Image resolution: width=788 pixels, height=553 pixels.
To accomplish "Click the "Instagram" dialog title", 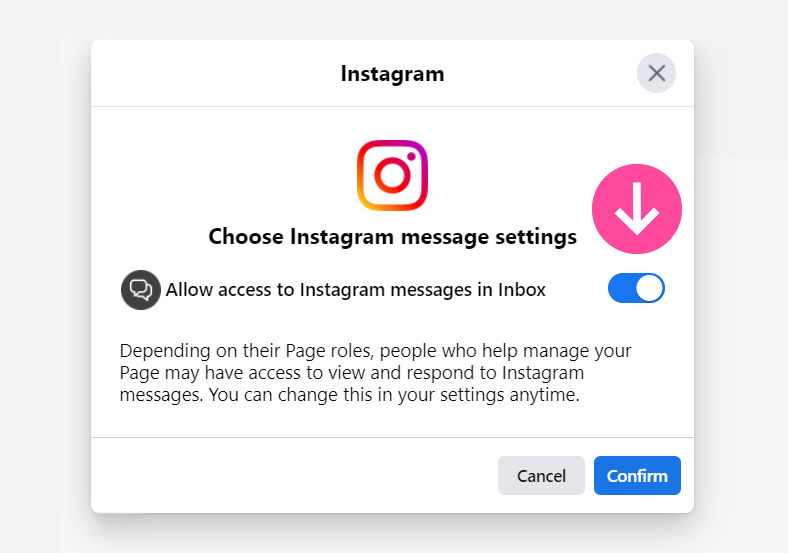I will [x=392, y=74].
